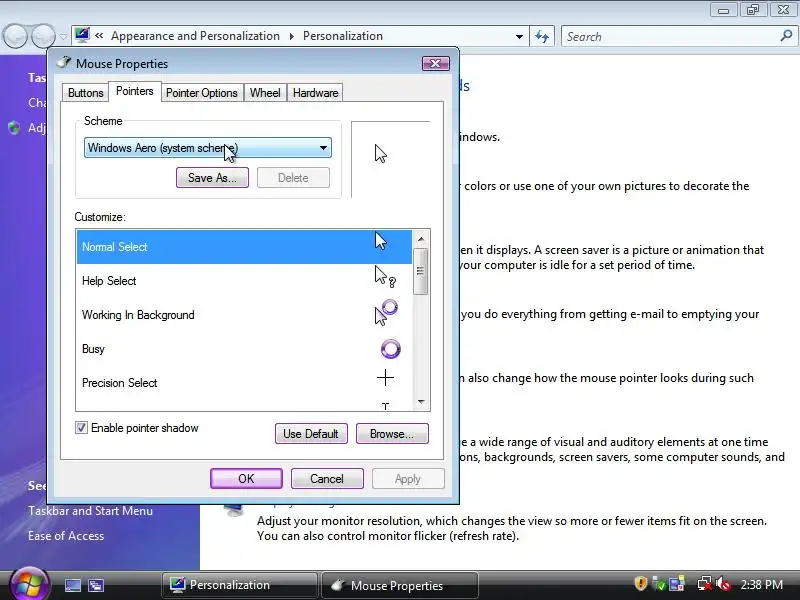Image resolution: width=800 pixels, height=600 pixels.
Task: Click Show Desktop quick launch icon
Action: [72, 586]
